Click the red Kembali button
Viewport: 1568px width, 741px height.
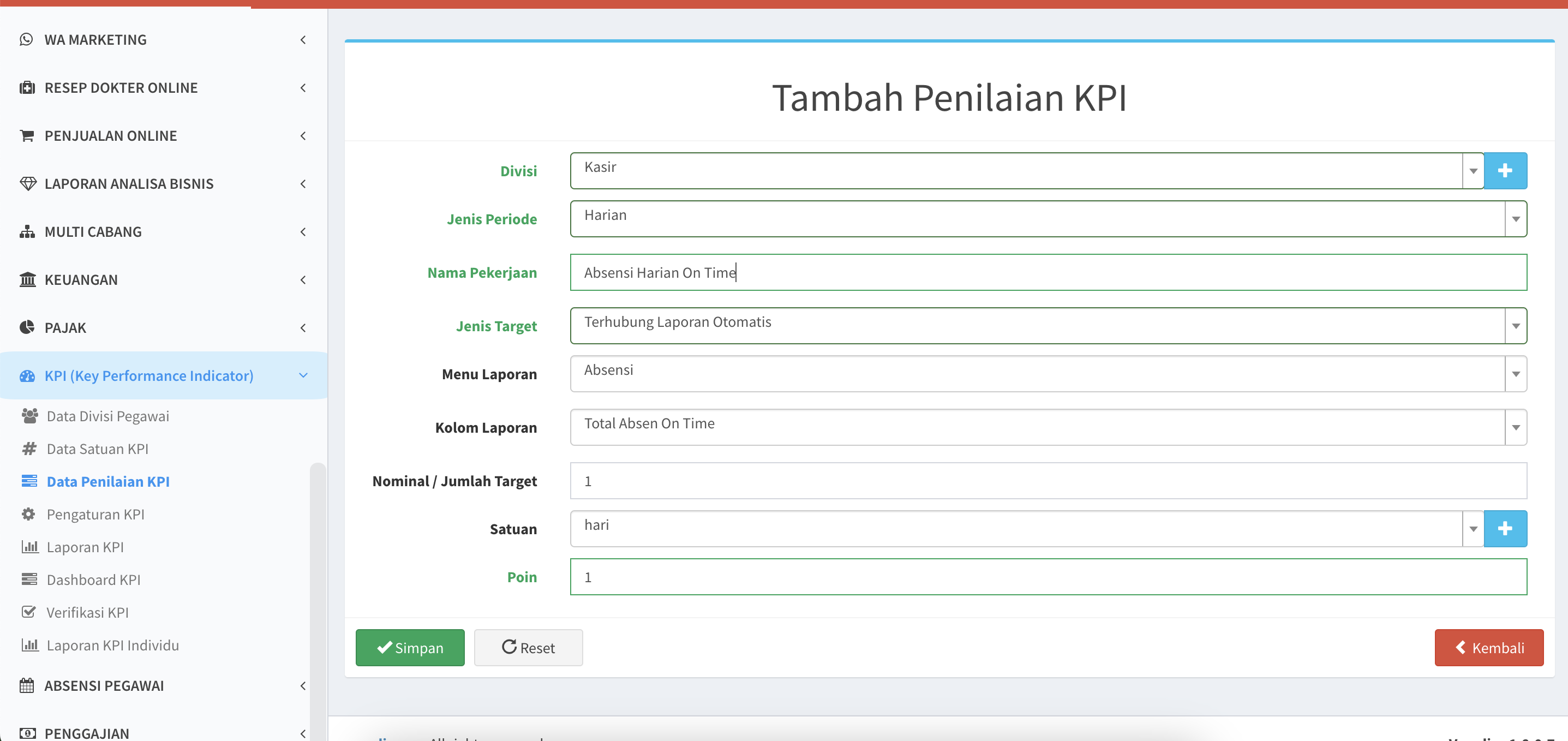tap(1489, 647)
